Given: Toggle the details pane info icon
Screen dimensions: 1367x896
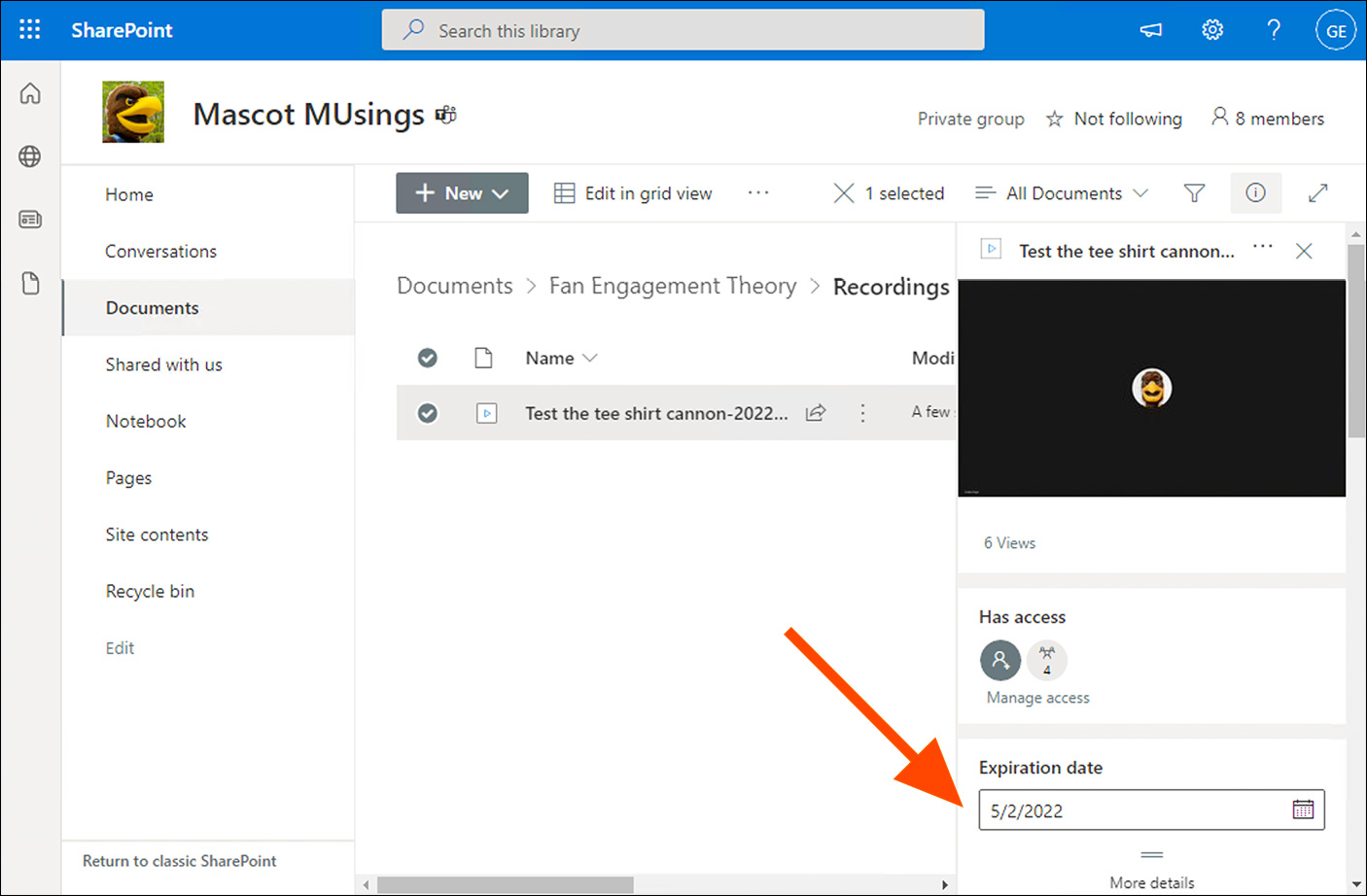Looking at the screenshot, I should coord(1255,193).
